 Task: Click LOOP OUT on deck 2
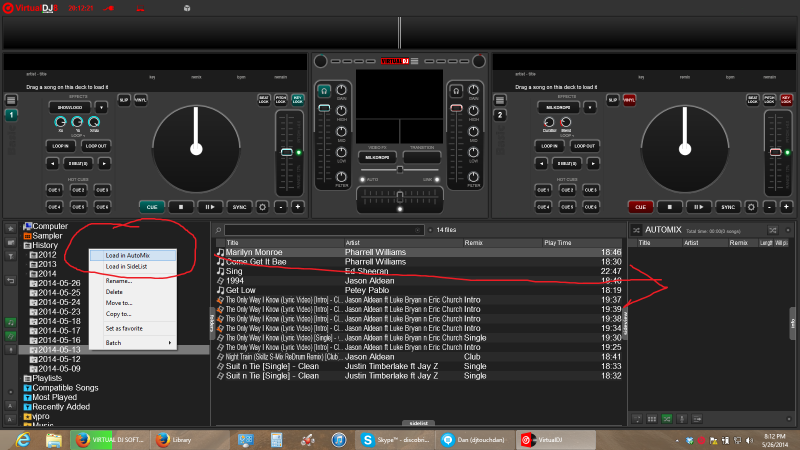[585, 146]
